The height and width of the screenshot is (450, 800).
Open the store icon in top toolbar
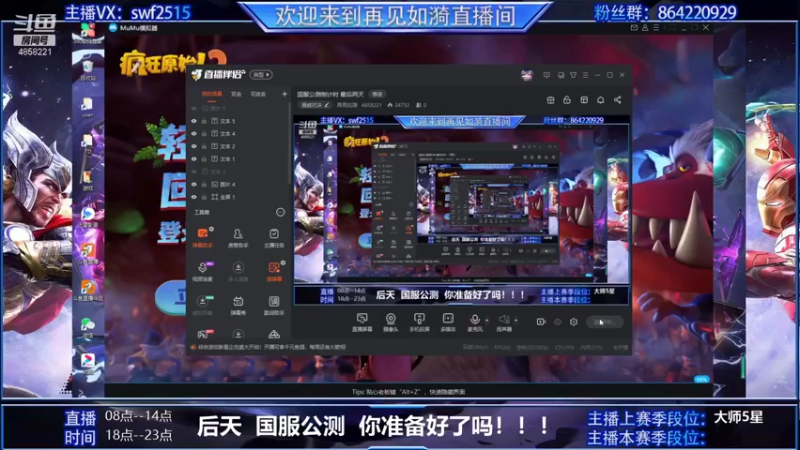coord(584,100)
